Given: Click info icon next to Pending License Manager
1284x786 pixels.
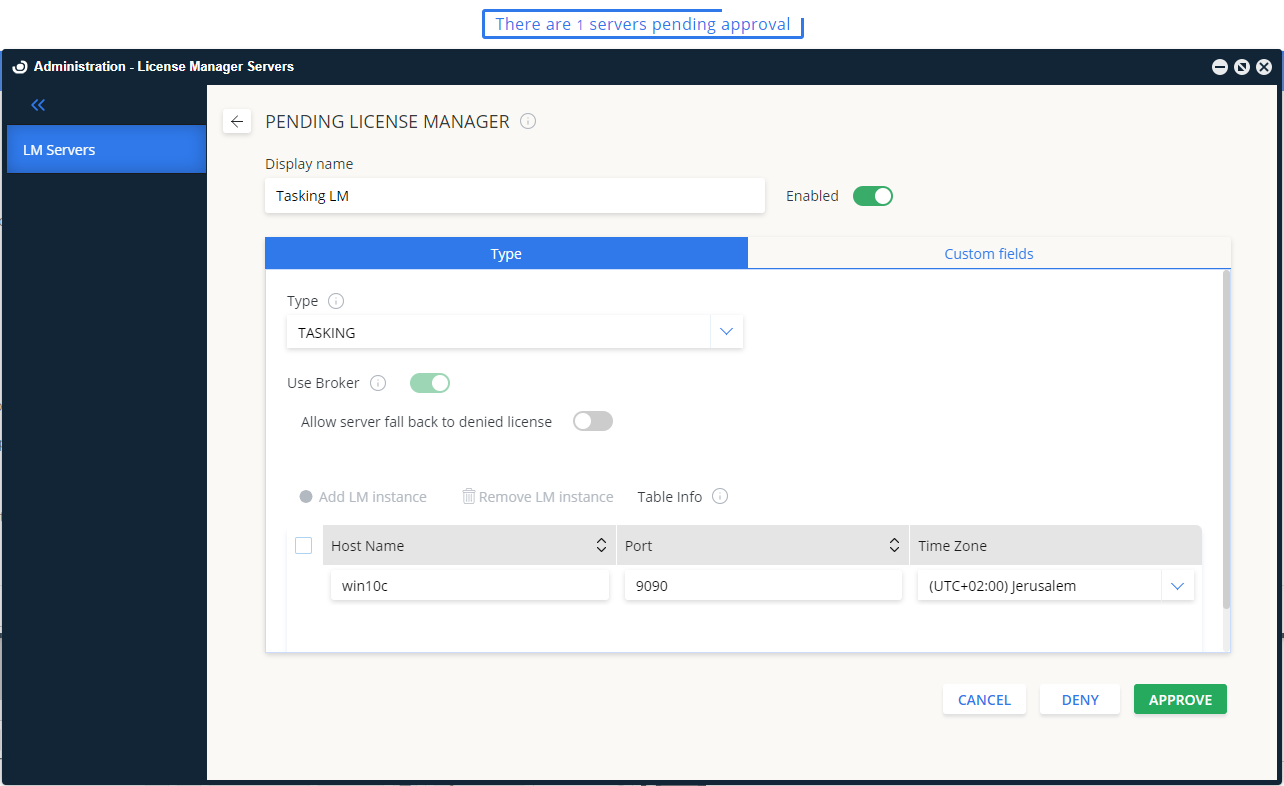Looking at the screenshot, I should click(528, 121).
